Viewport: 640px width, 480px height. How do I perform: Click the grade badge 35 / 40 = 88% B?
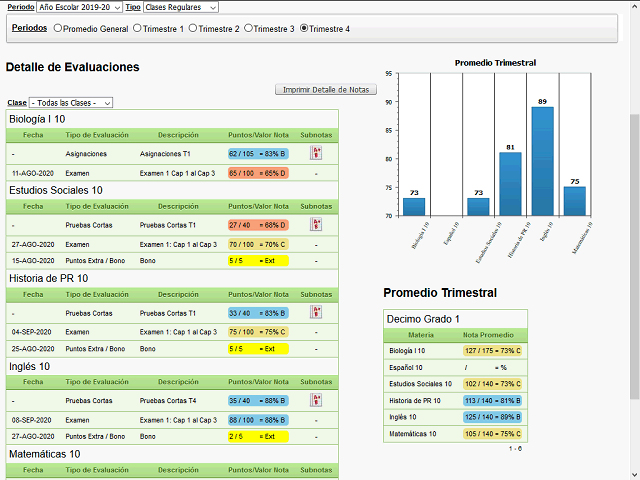[x=258, y=400]
